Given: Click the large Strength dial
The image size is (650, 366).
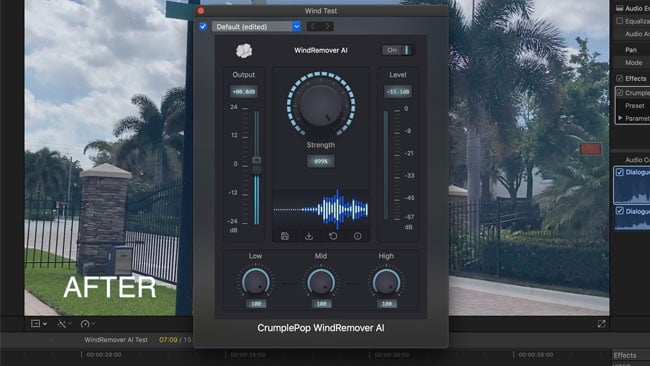Looking at the screenshot, I should (x=321, y=105).
